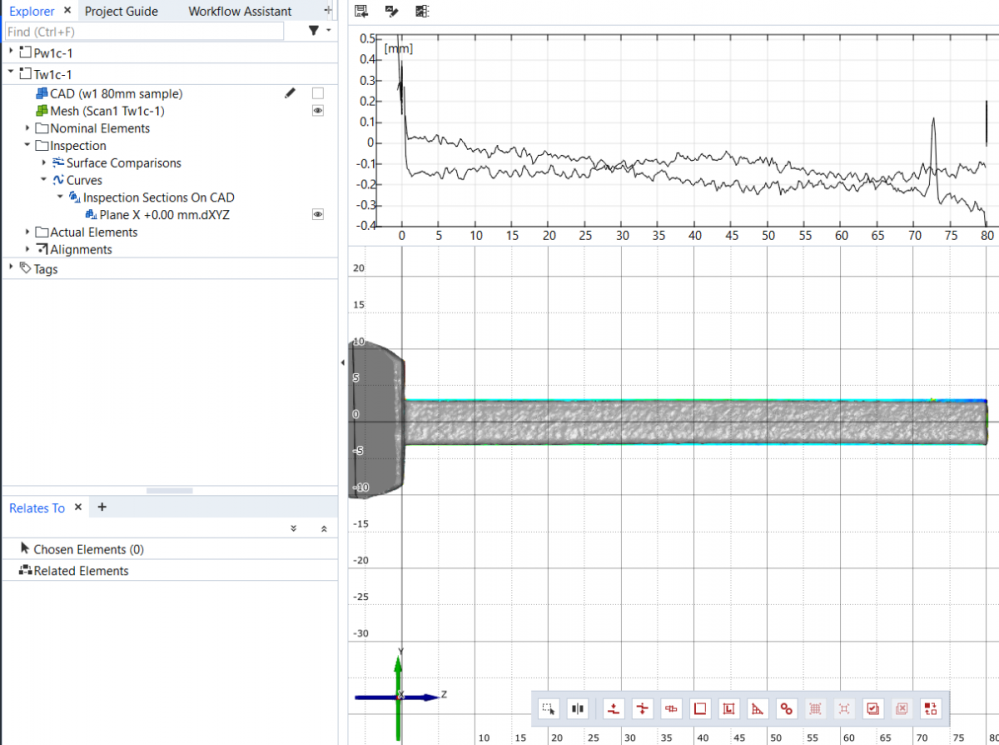This screenshot has height=745, width=999.
Task: Click the mirror/split view icon in bottom toolbar
Action: pos(577,709)
